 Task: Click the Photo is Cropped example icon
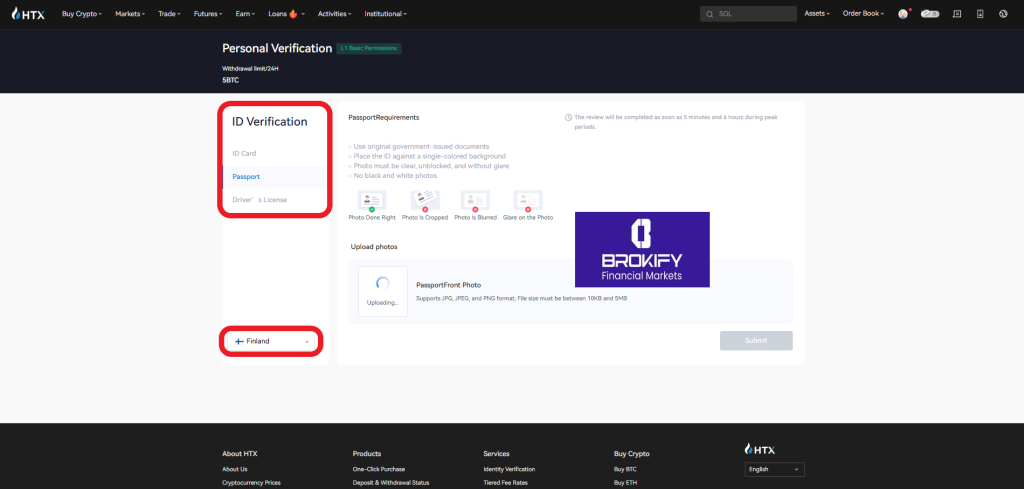click(x=427, y=200)
